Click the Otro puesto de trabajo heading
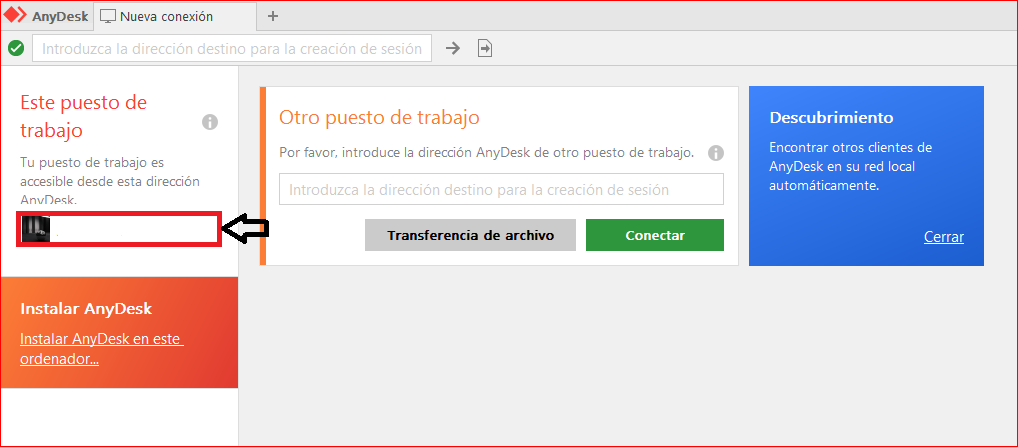This screenshot has height=447, width=1018. (379, 117)
